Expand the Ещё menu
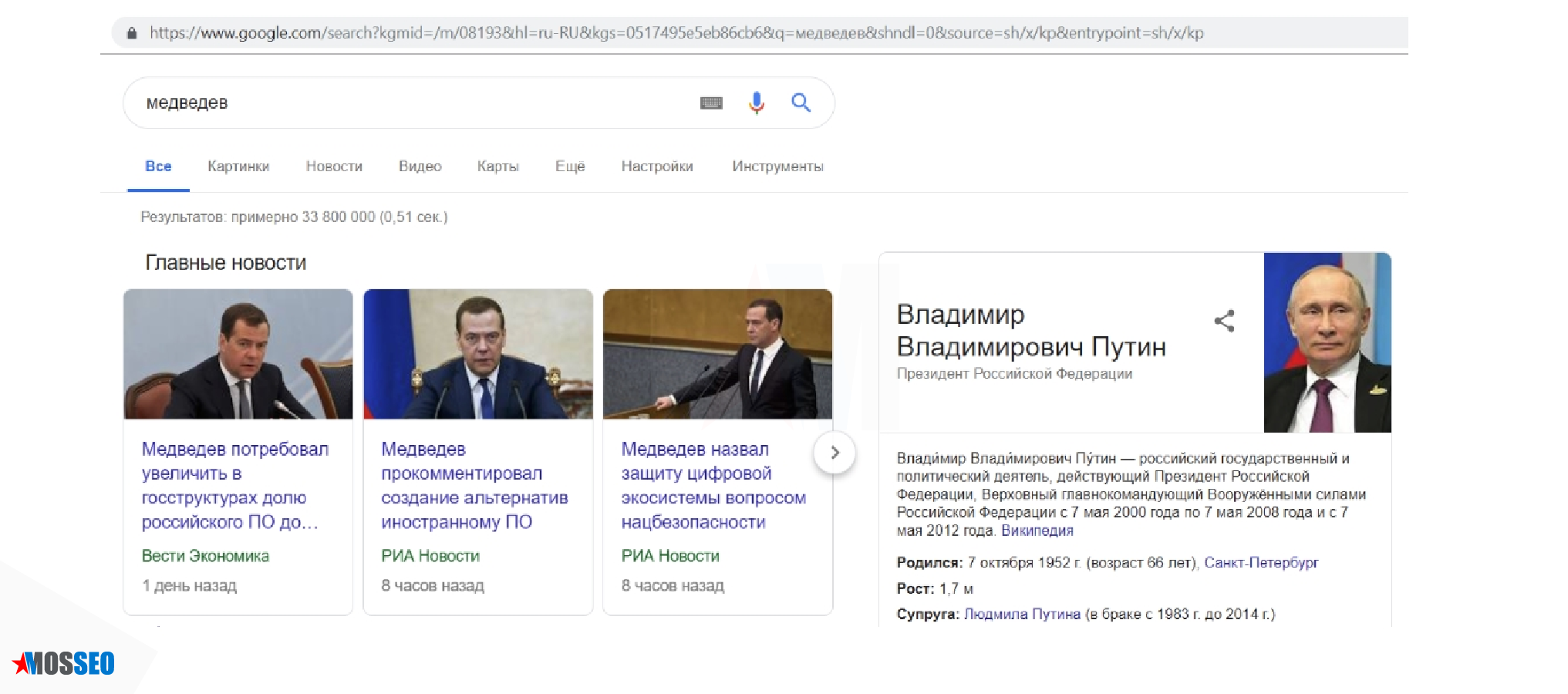Screen dimensions: 1568x694 [570, 166]
